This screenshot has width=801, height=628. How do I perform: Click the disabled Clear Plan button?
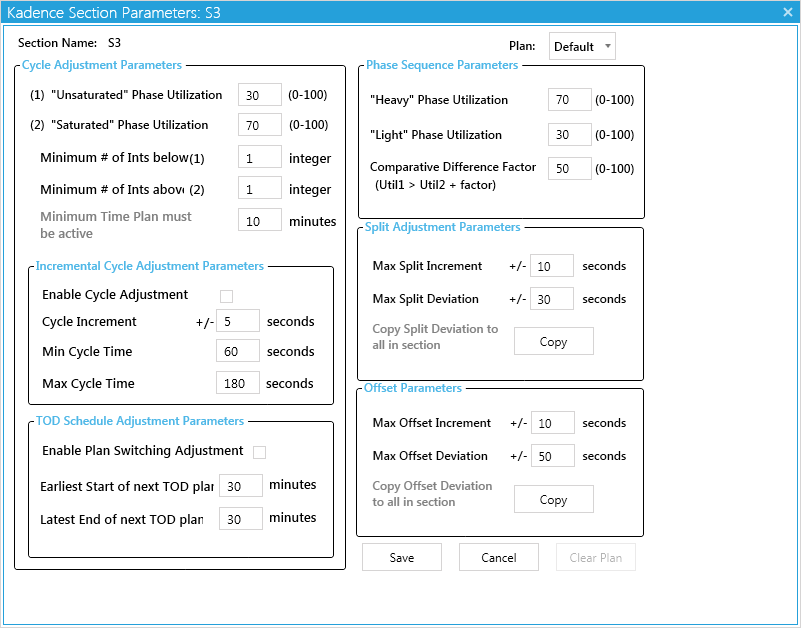pyautogui.click(x=595, y=557)
